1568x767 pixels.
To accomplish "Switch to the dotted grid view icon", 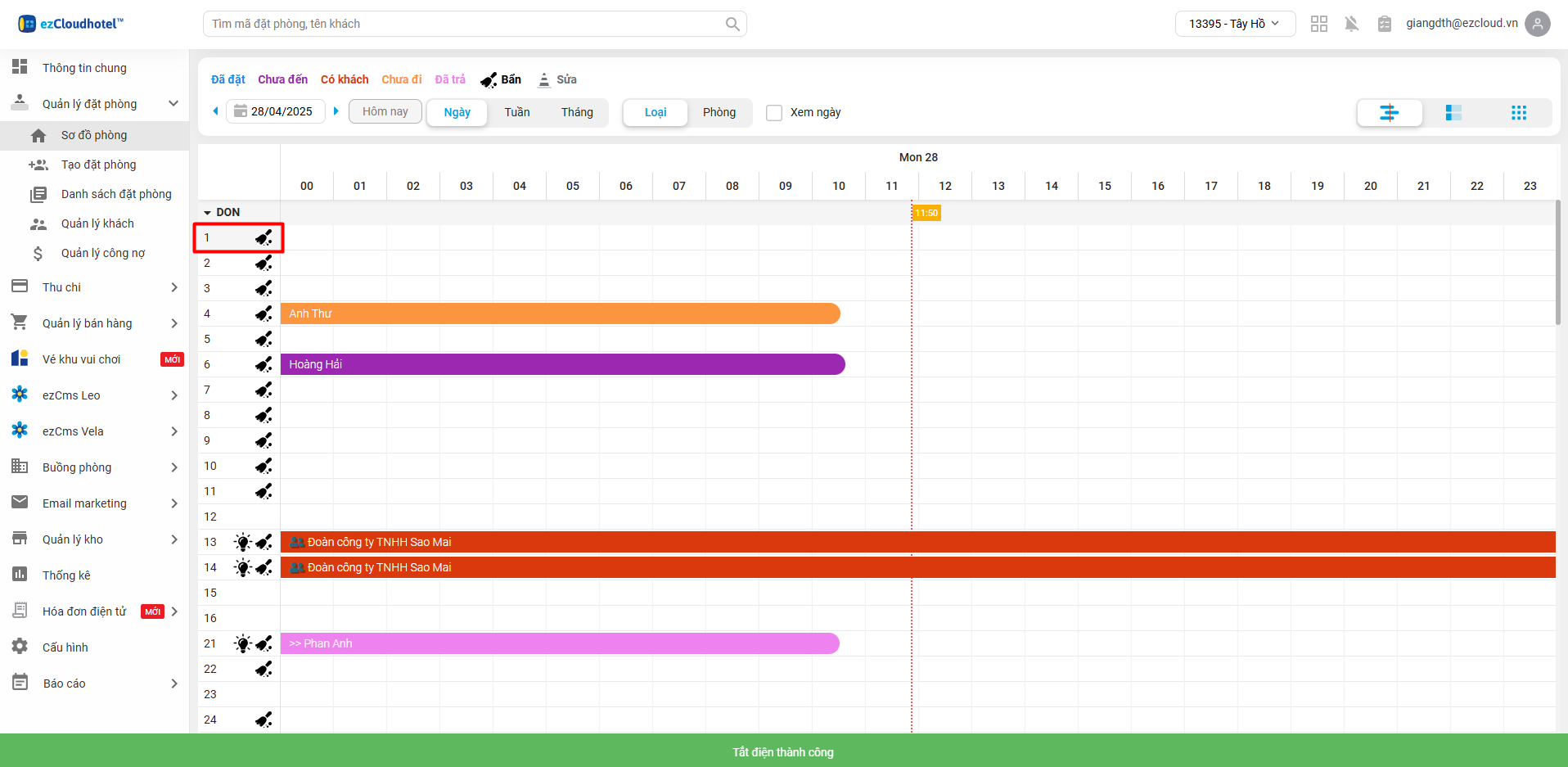I will click(x=1518, y=113).
